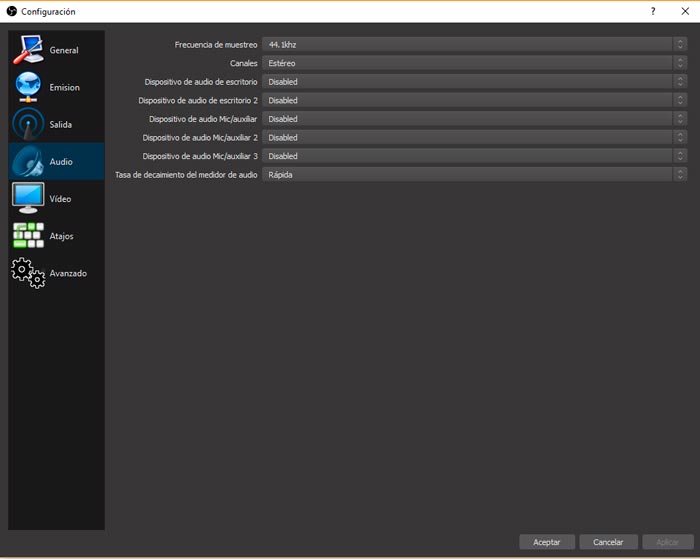Click the 'Dispositivo de audio Mic/auxiliar 3' label

pos(200,156)
